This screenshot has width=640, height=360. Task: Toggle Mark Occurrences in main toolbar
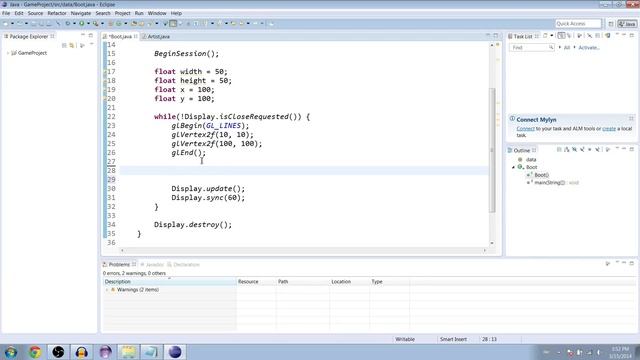pyautogui.click(x=173, y=24)
